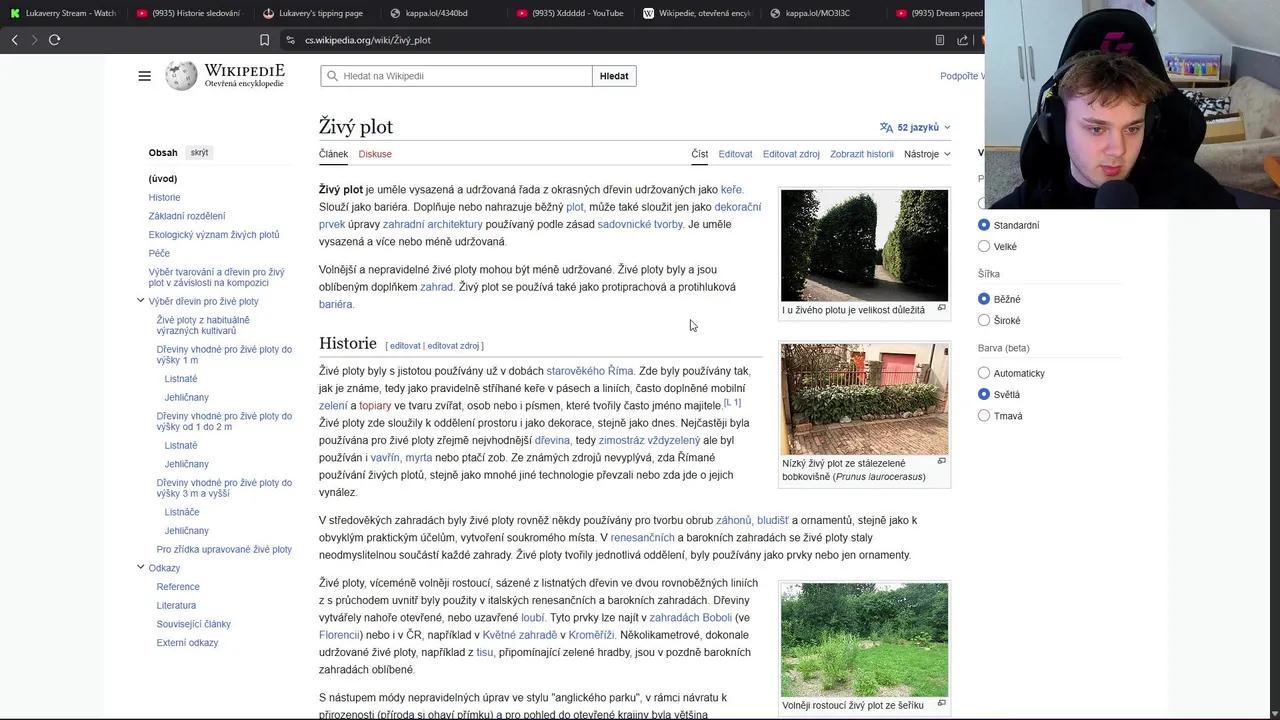Click the browser back arrow

pos(14,40)
